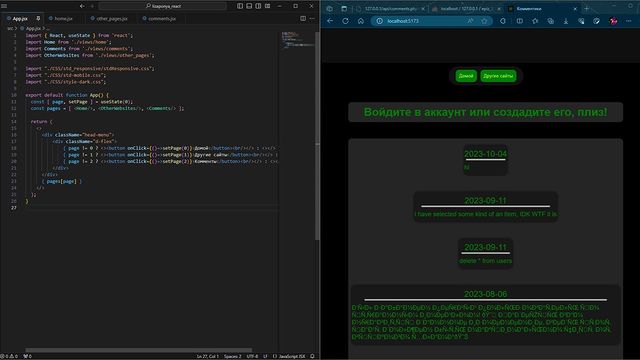This screenshot has height=360, width=640.
Task: Close the 127.0.0.1 comments.php browser tab
Action: [x=423, y=9]
